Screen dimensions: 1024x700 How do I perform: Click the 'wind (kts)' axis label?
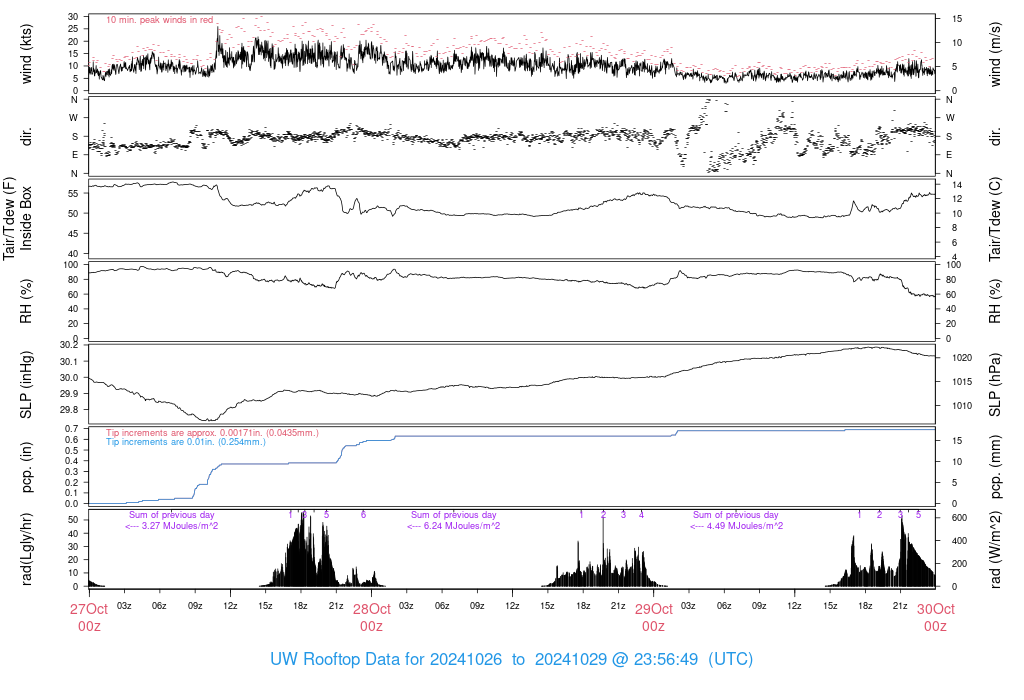[x=27, y=54]
